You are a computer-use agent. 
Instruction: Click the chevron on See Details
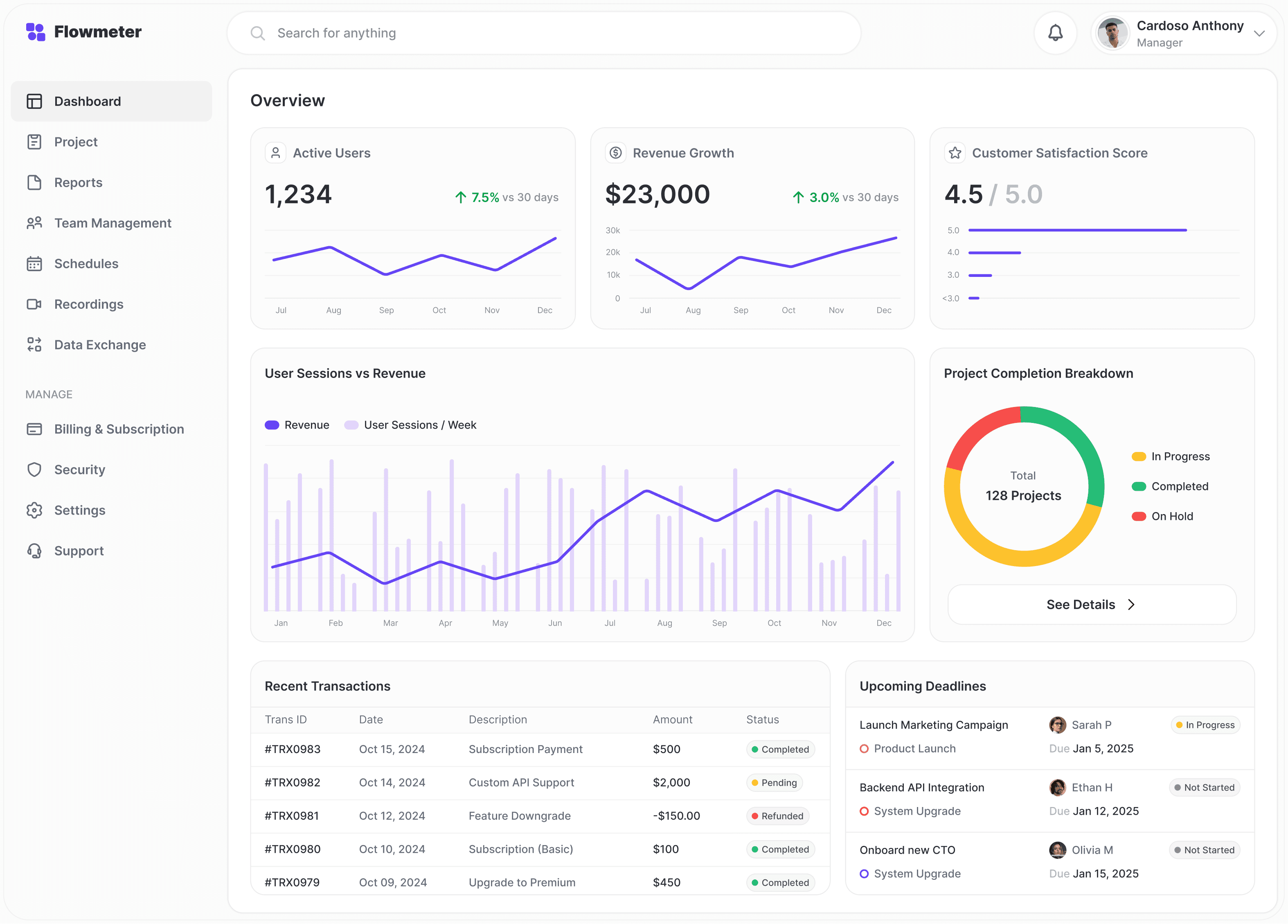coord(1131,605)
